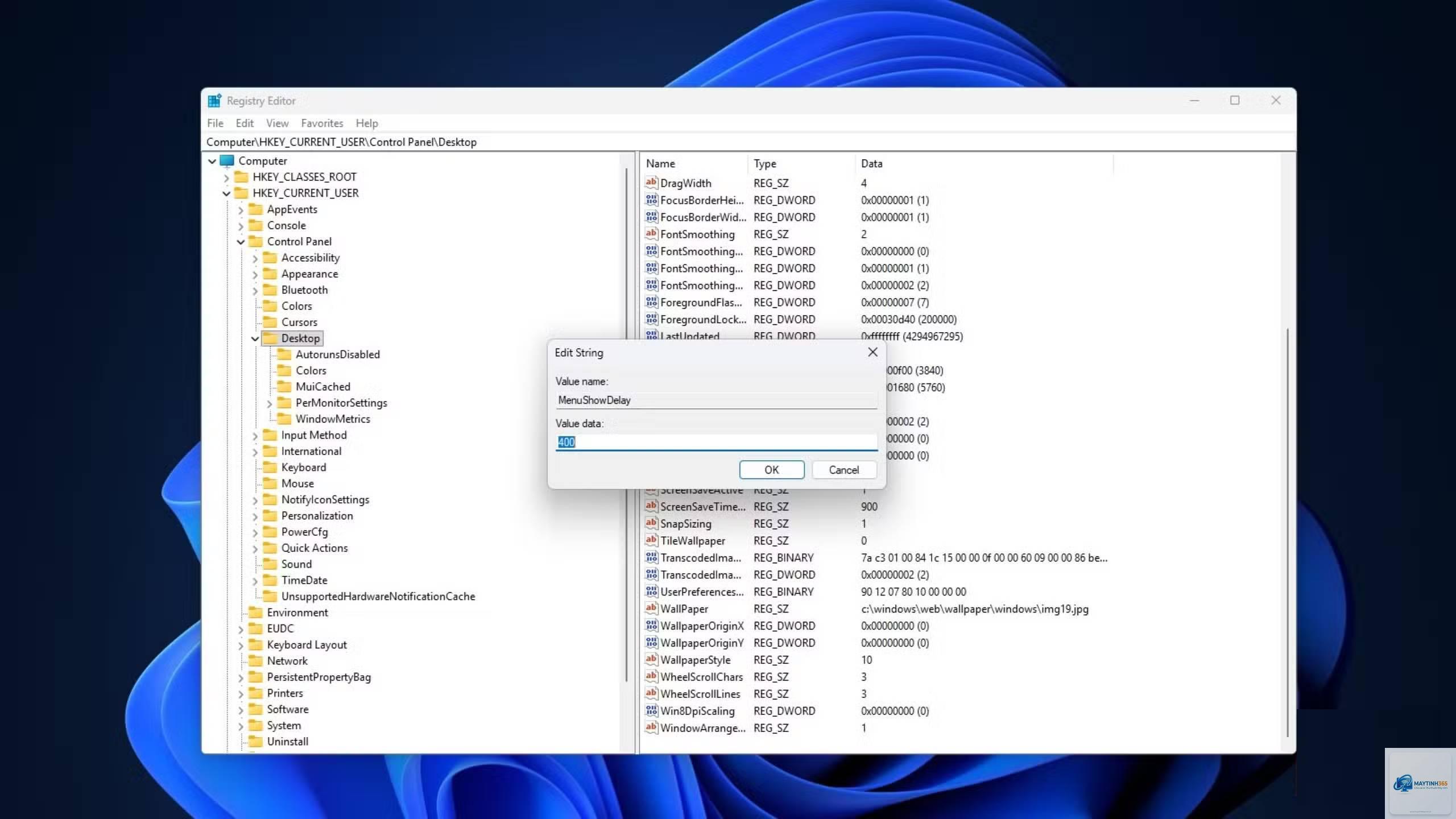1456x819 pixels.
Task: Select the Mouse key
Action: tap(297, 483)
